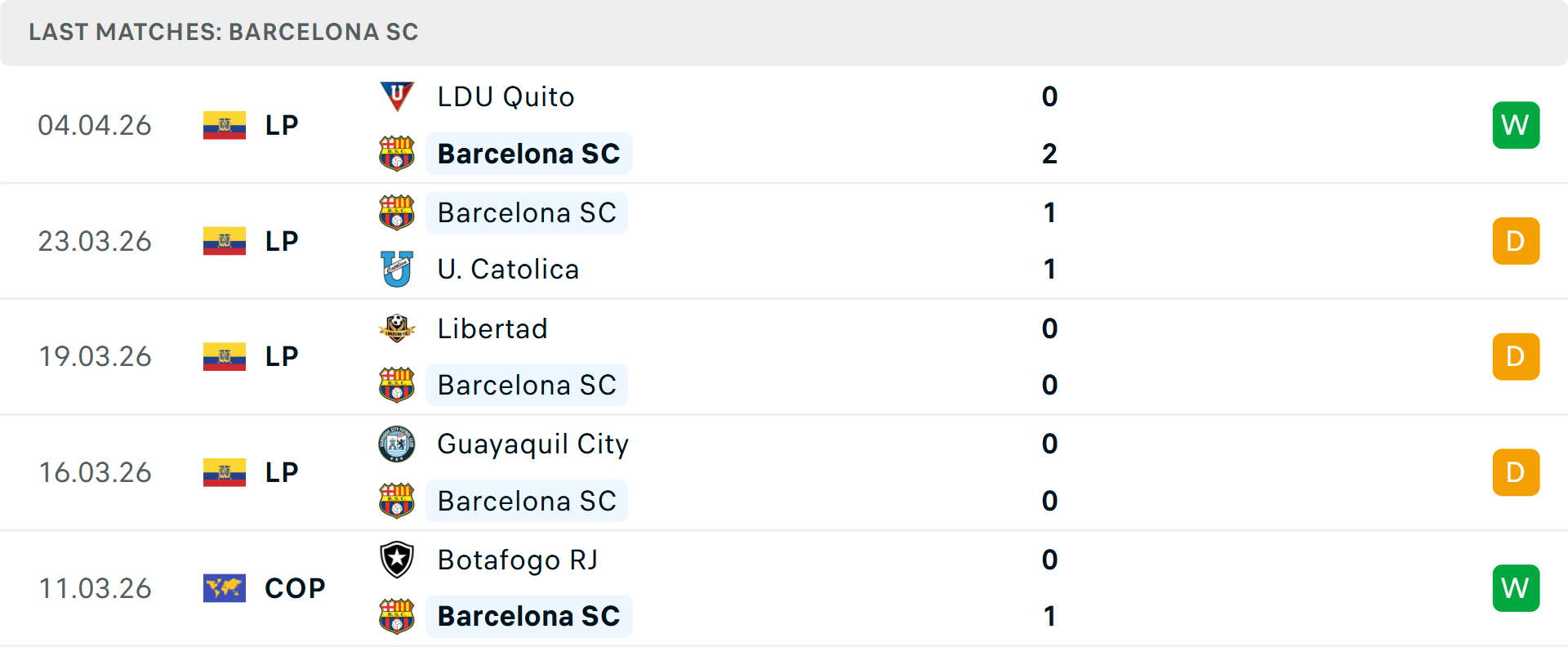Click the globe icon beside COP label

[x=224, y=587]
